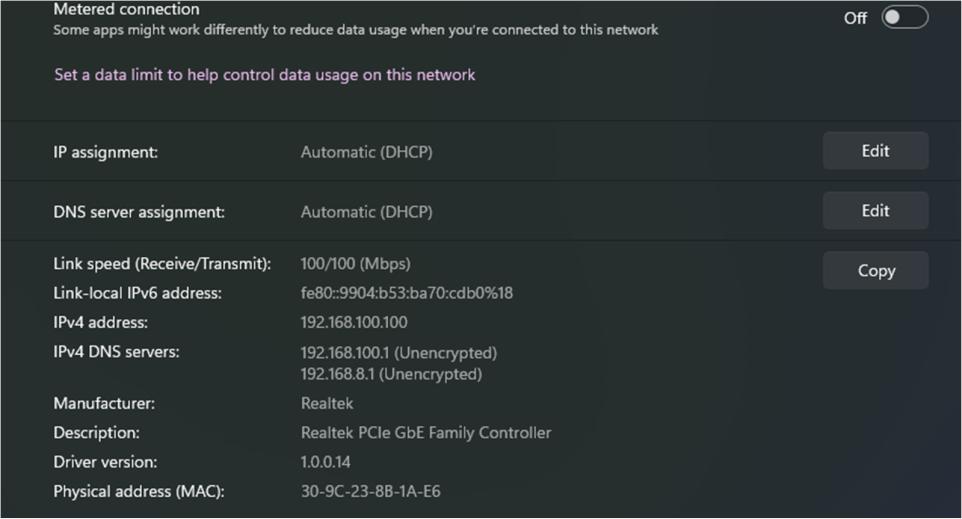Copy the network properties
962x519 pixels.
[x=875, y=271]
